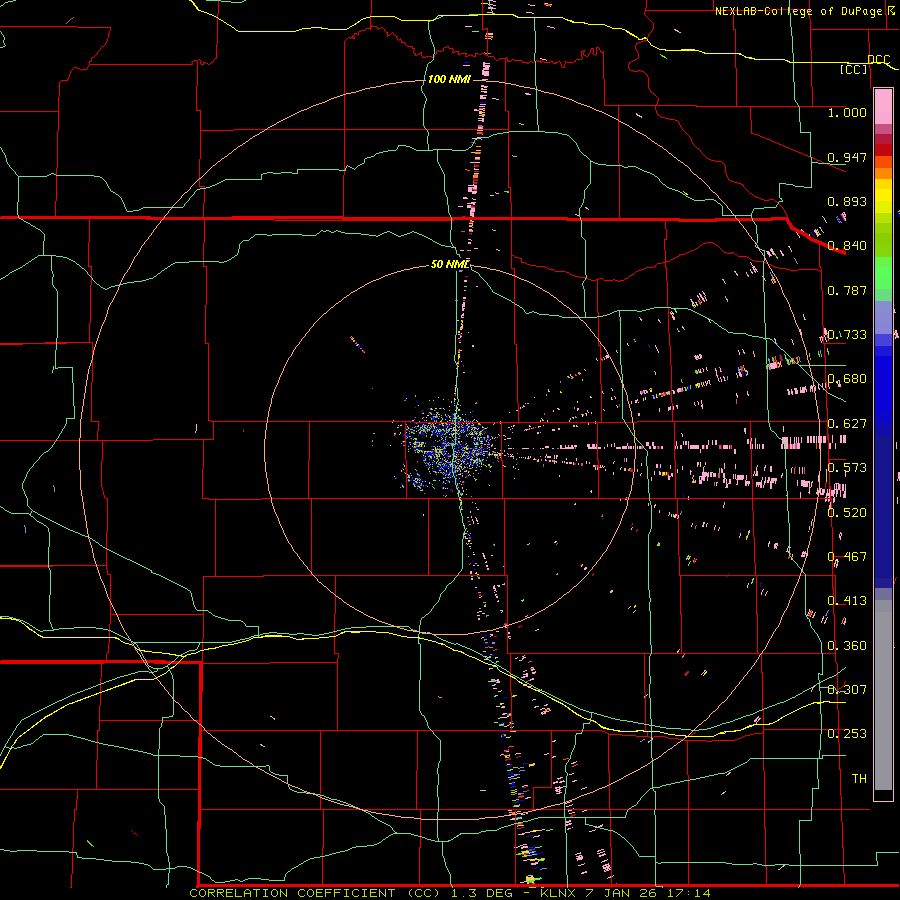The height and width of the screenshot is (900, 900).
Task: Click the 100 NMI range ring label
Action: (449, 79)
